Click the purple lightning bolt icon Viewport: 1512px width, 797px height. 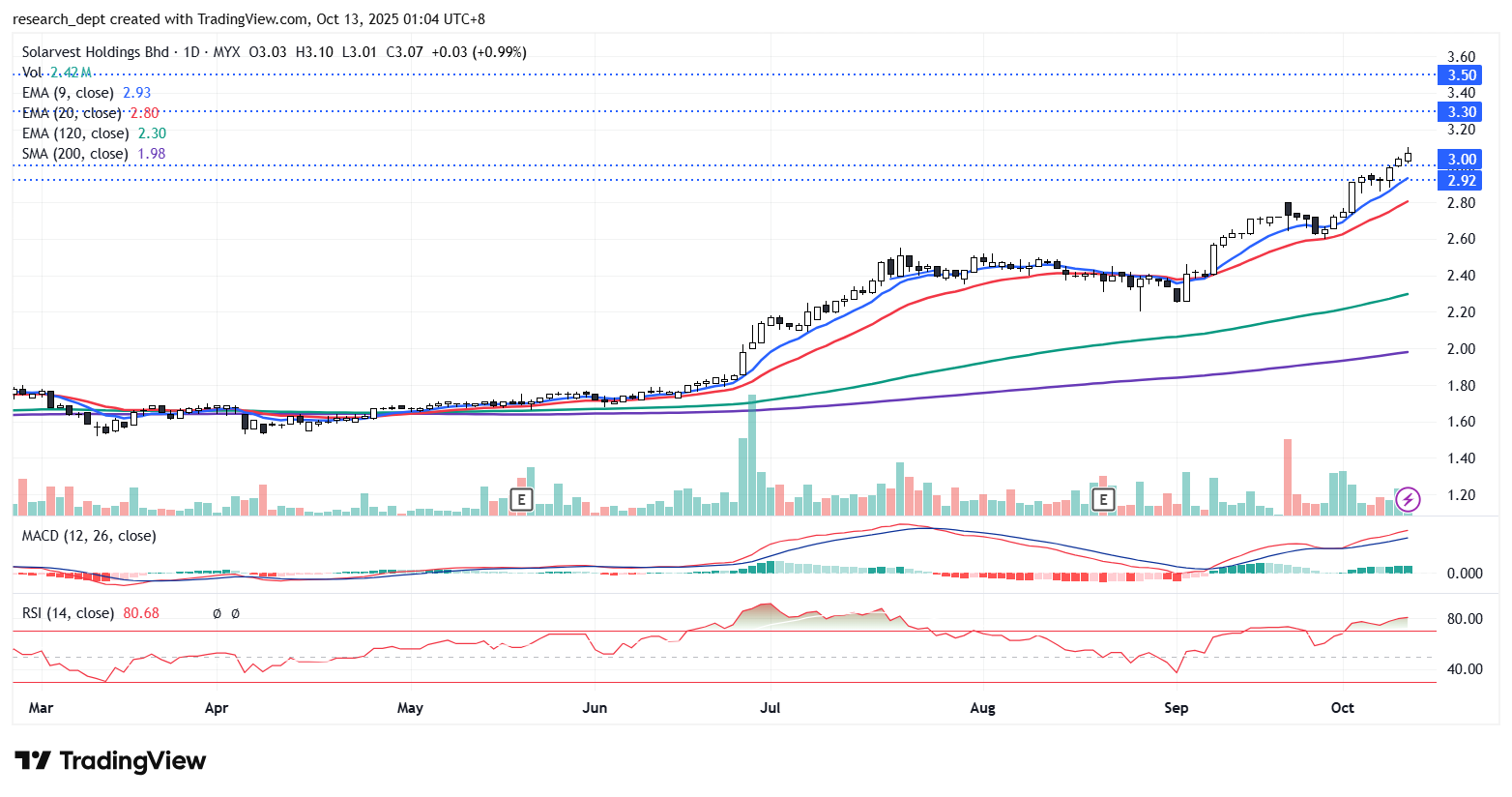click(1409, 499)
